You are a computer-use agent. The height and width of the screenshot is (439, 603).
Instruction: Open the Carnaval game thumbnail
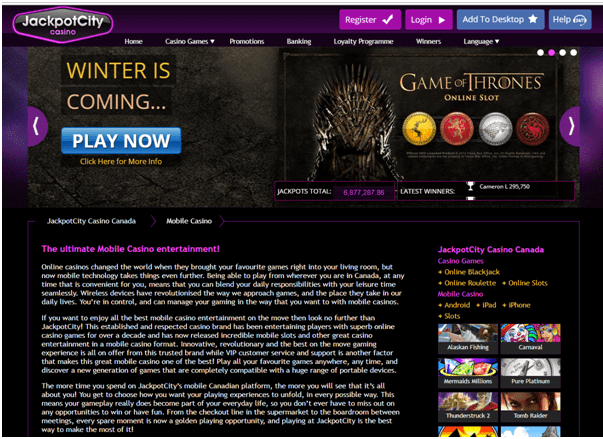pyautogui.click(x=531, y=338)
